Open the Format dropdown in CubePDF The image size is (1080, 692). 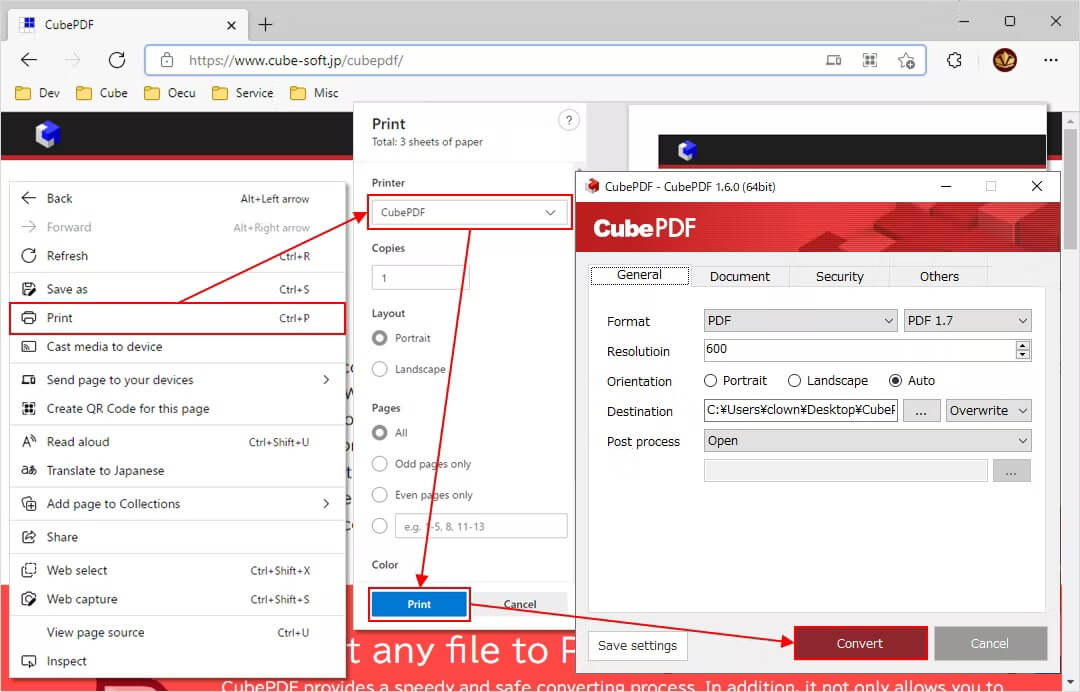pos(800,320)
